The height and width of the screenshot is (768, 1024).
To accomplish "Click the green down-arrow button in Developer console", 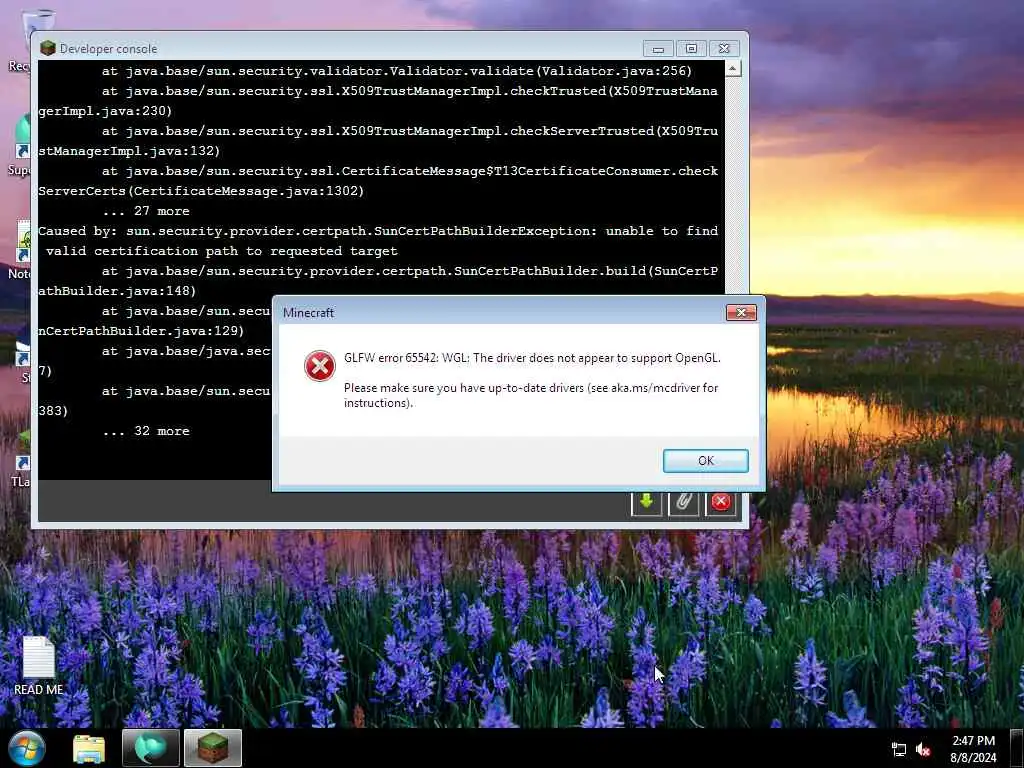I will pyautogui.click(x=647, y=502).
